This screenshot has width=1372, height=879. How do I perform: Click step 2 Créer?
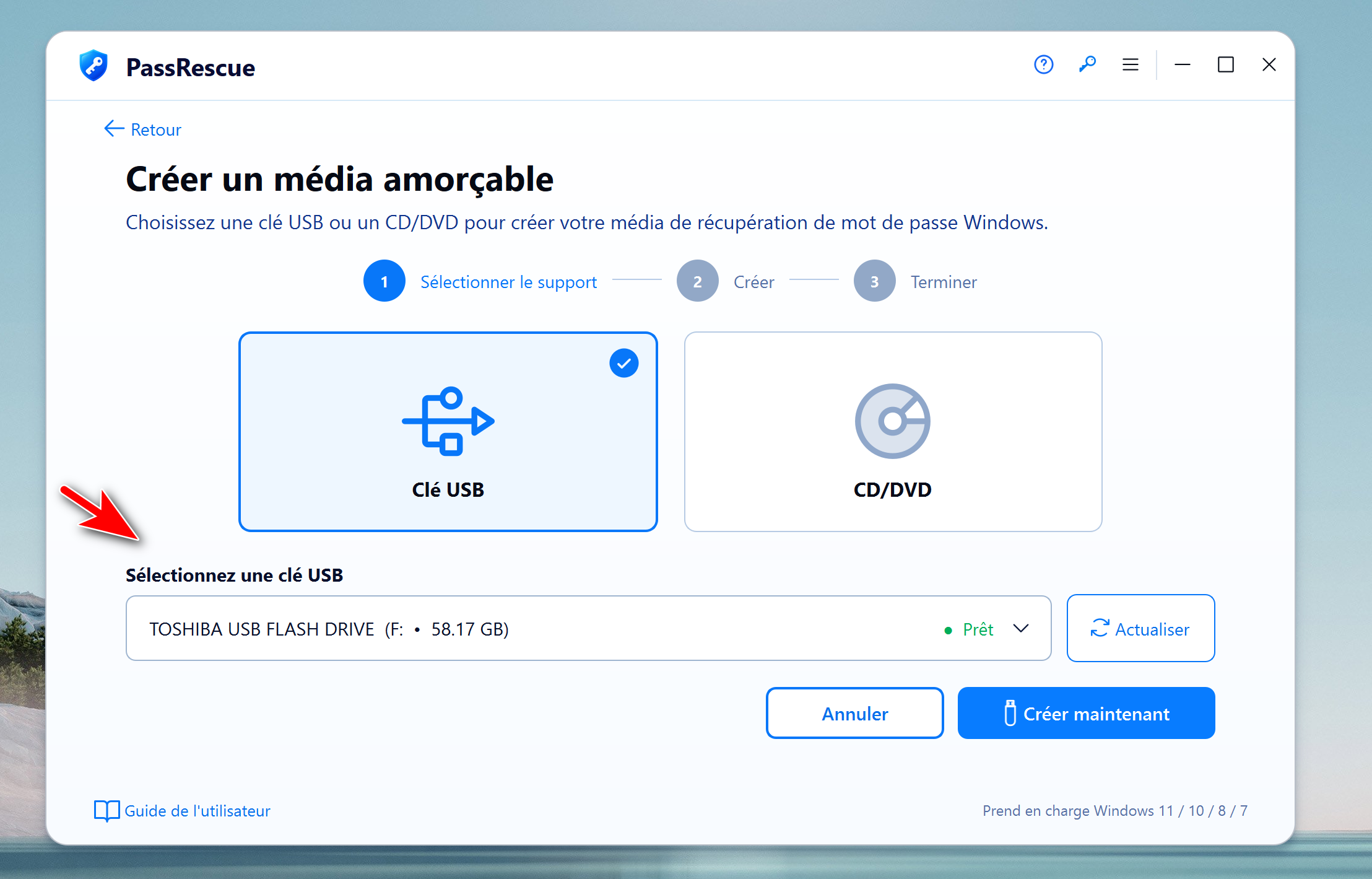[x=726, y=281]
